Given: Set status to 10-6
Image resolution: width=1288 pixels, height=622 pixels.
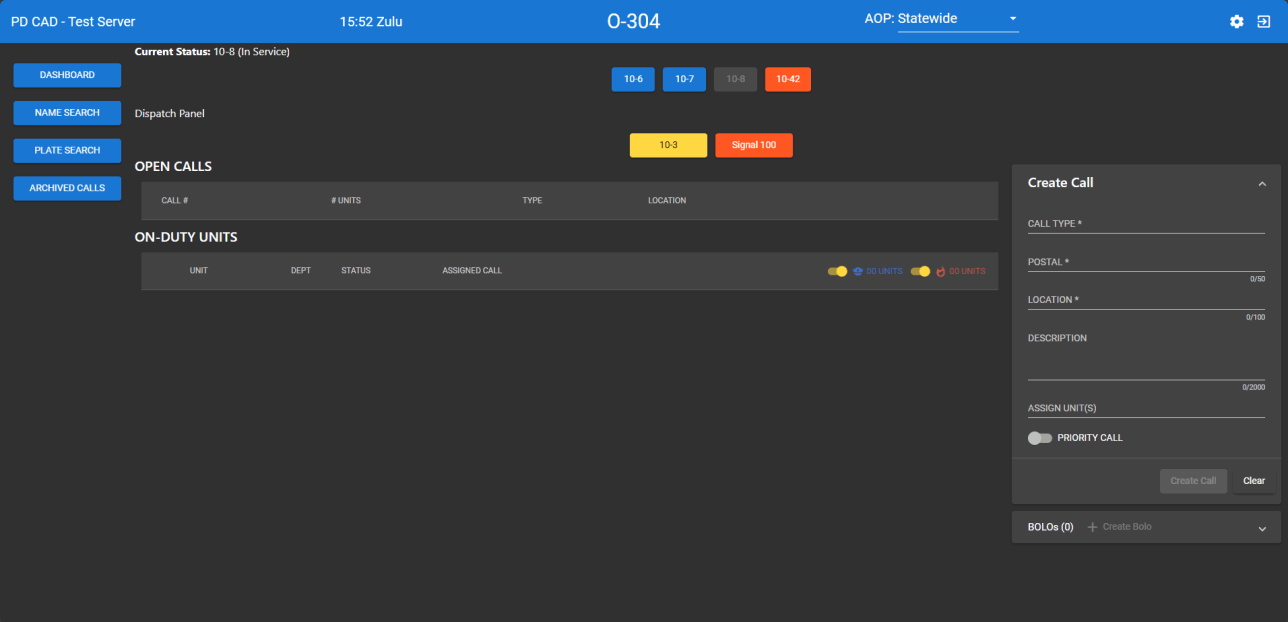Looking at the screenshot, I should tap(632, 79).
